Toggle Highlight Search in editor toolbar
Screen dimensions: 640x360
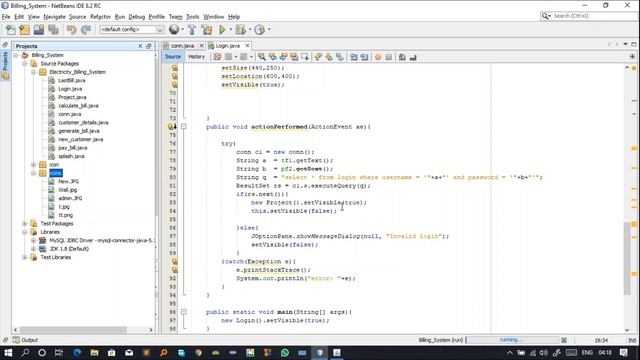click(293, 57)
